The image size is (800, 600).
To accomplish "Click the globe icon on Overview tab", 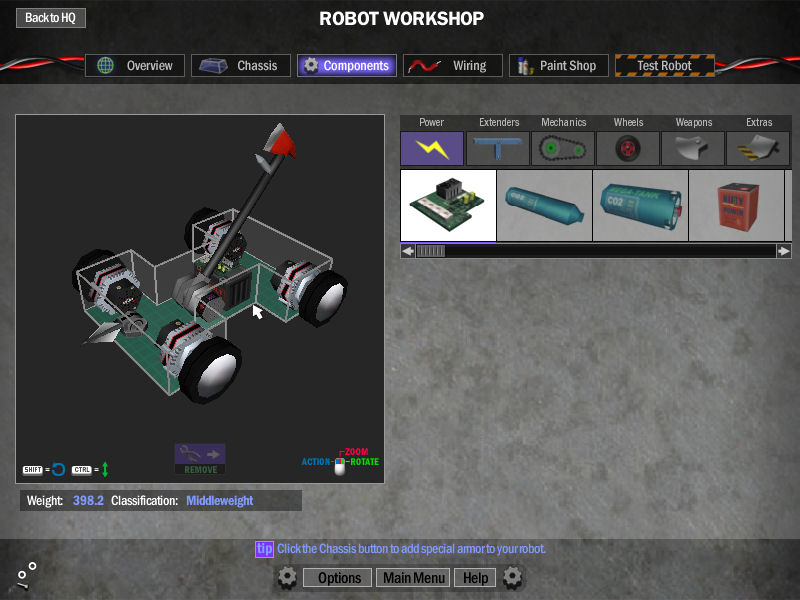I will pos(106,65).
